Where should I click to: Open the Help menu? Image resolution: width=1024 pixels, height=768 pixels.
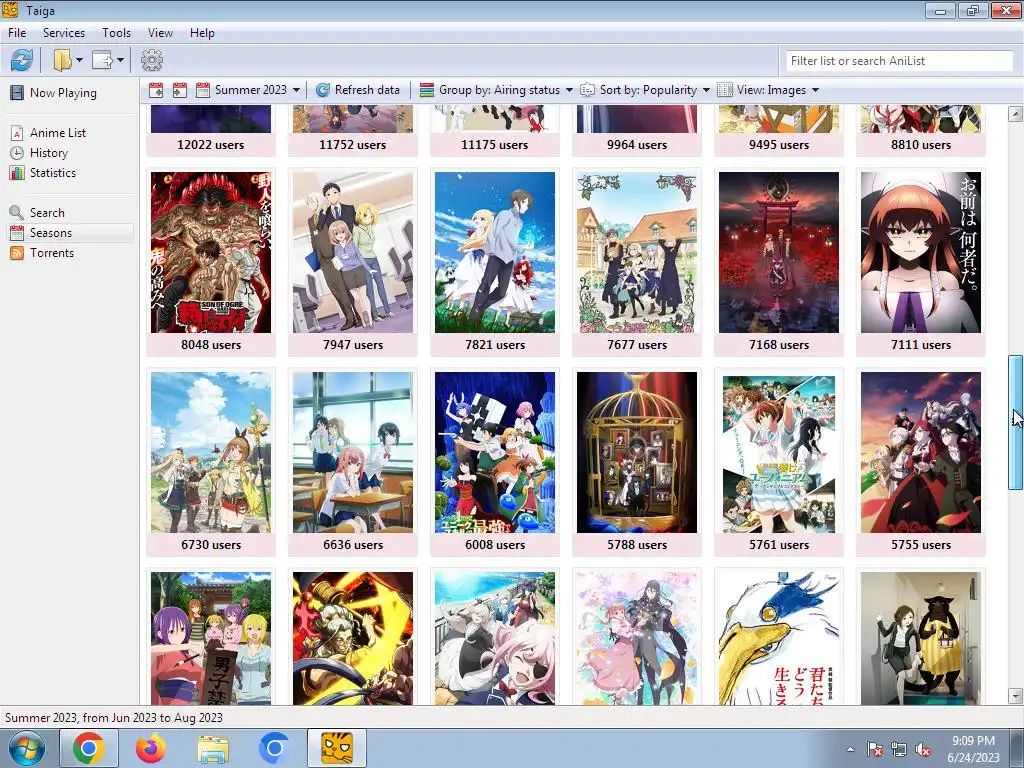202,33
